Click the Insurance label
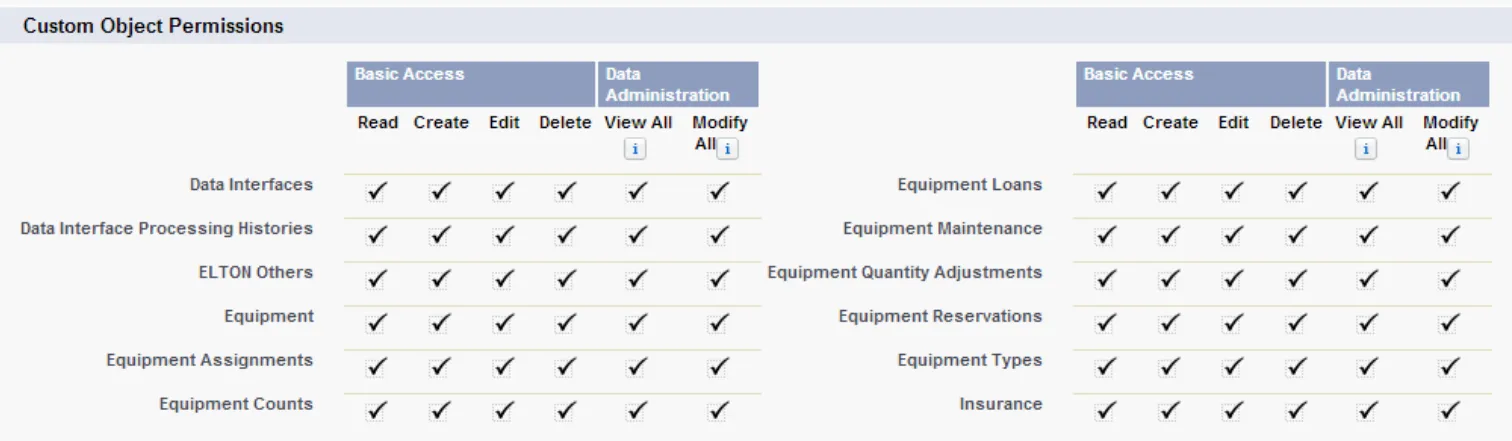 [1001, 404]
